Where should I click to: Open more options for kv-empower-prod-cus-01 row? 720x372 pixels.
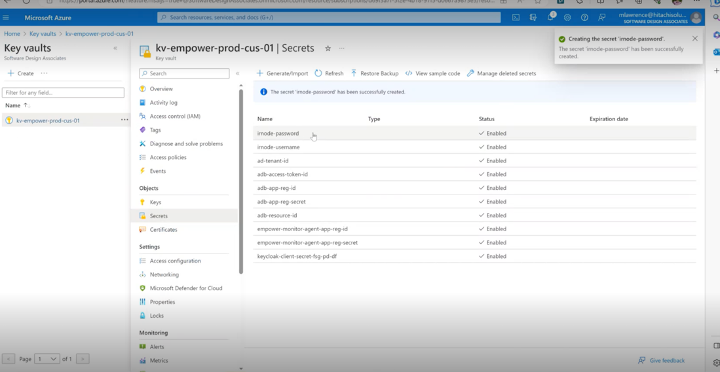124,120
